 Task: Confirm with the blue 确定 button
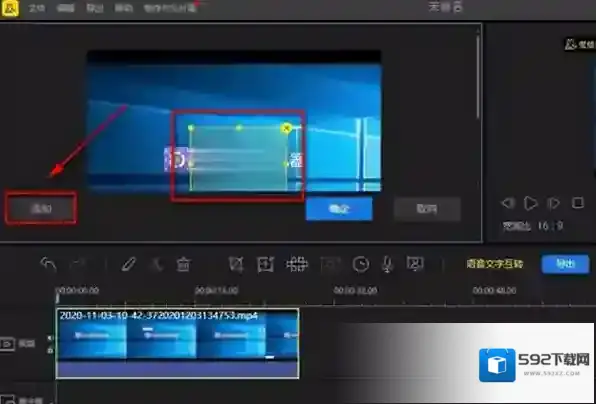(x=339, y=209)
